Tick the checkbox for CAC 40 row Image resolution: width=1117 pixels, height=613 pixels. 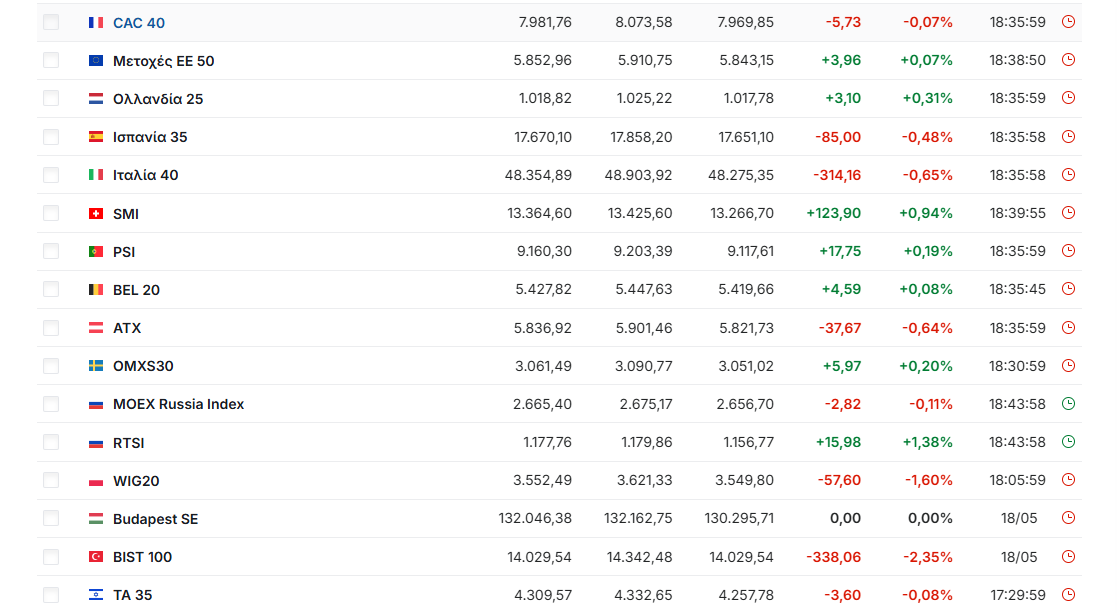[51, 22]
